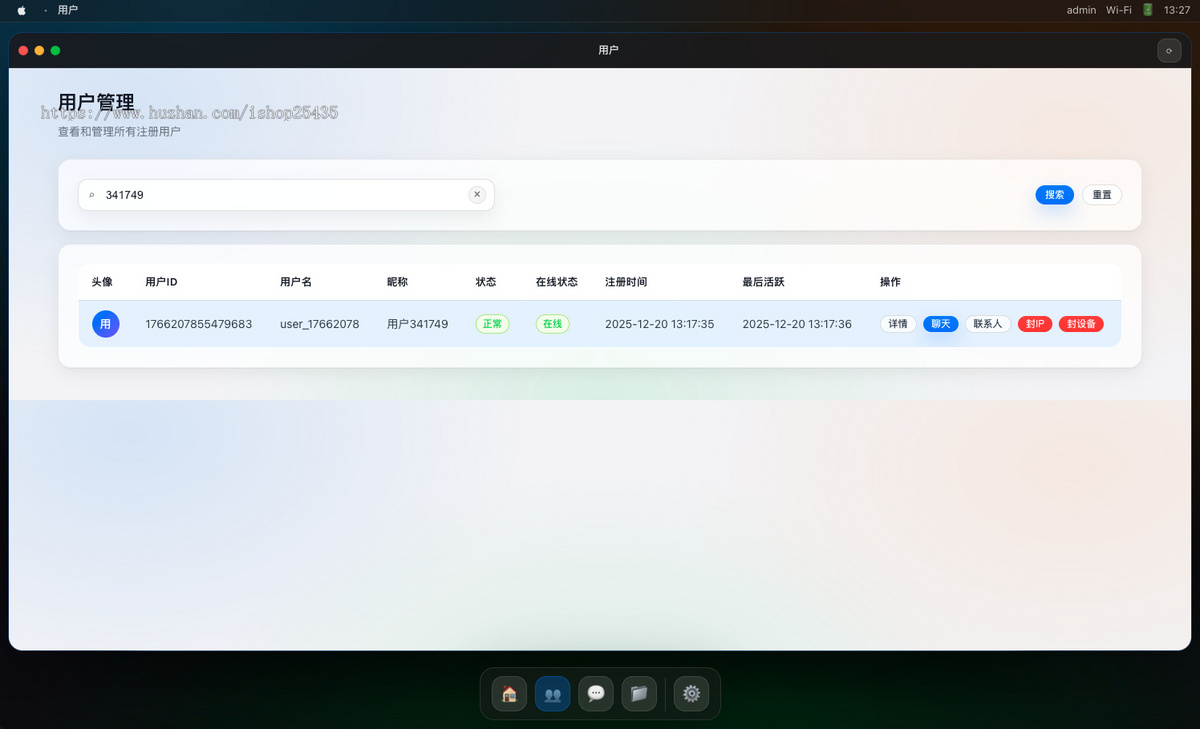Open the chat bubble dock icon
The height and width of the screenshot is (729, 1200).
click(596, 693)
